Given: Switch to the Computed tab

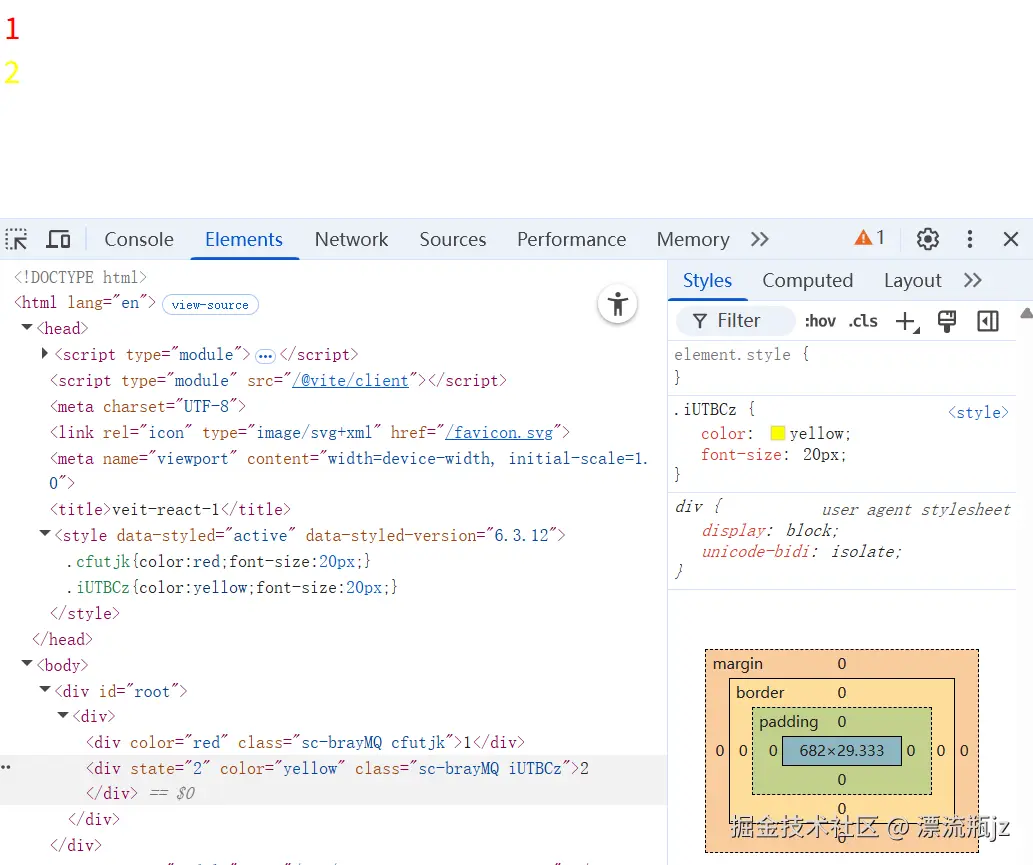Looking at the screenshot, I should click(807, 280).
